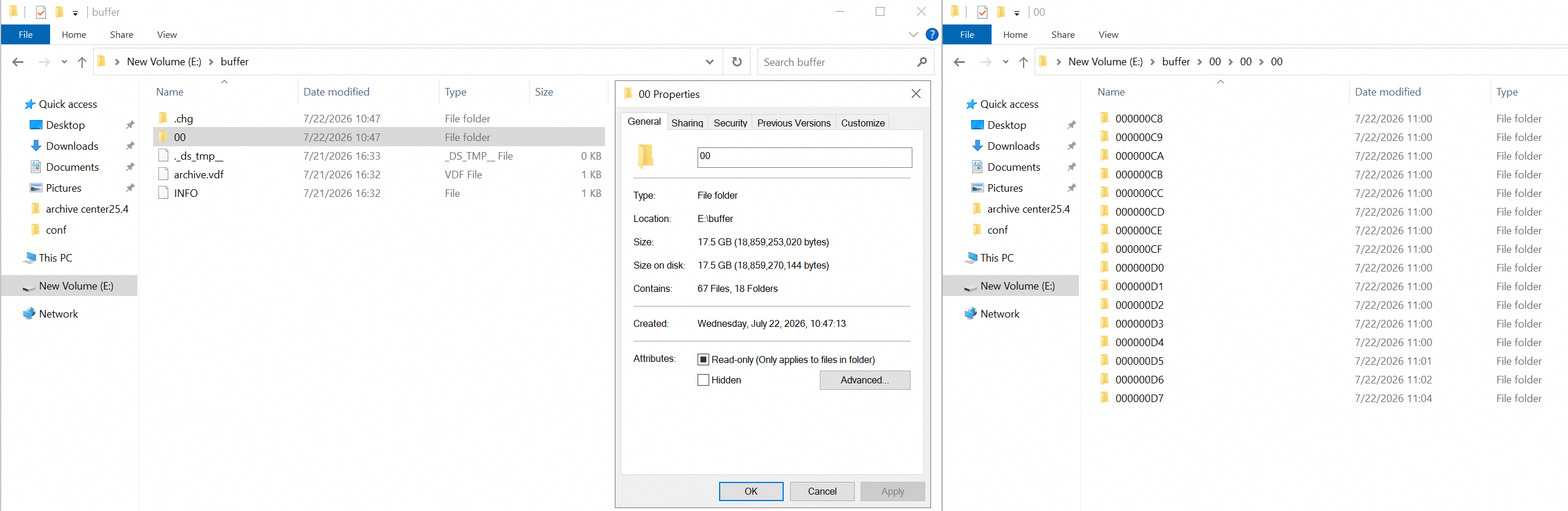Select Downloads in 00 window sidebar

point(1014,146)
